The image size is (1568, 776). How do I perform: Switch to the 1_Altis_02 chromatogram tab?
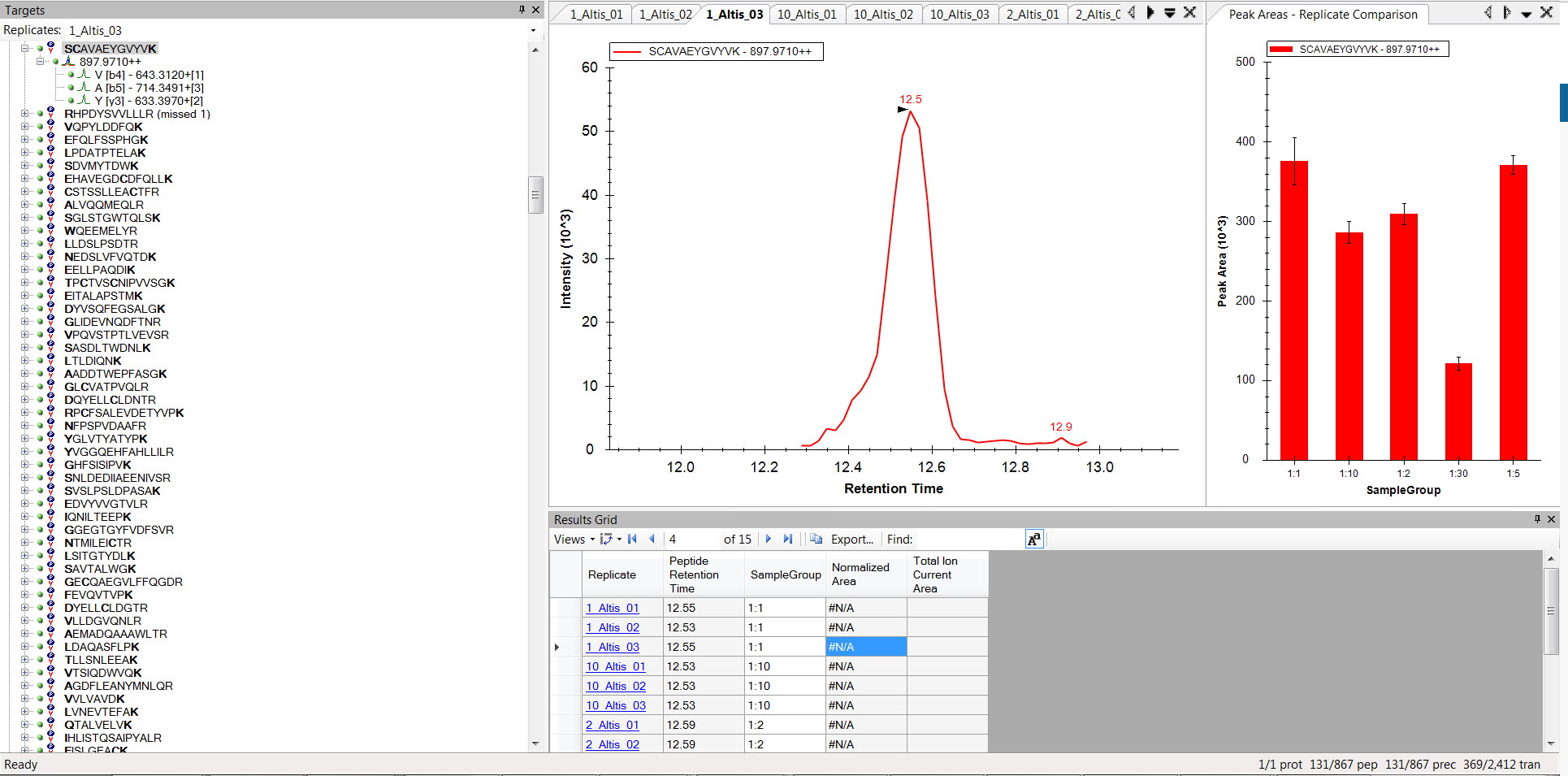pyautogui.click(x=665, y=15)
